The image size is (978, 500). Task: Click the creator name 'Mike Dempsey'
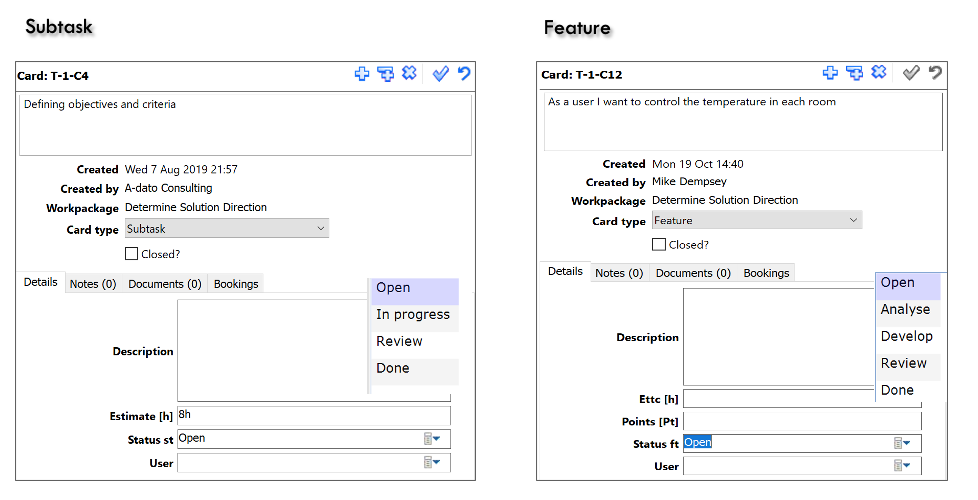[689, 182]
